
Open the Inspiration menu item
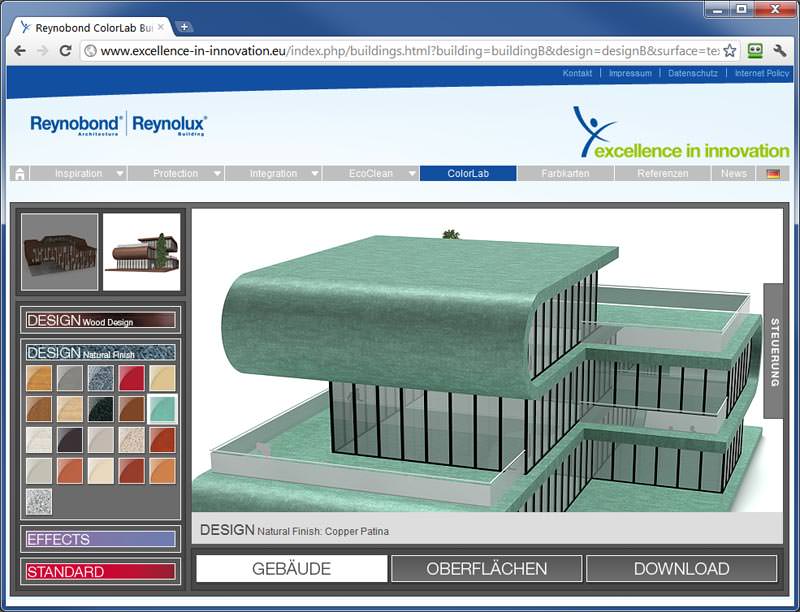(78, 173)
